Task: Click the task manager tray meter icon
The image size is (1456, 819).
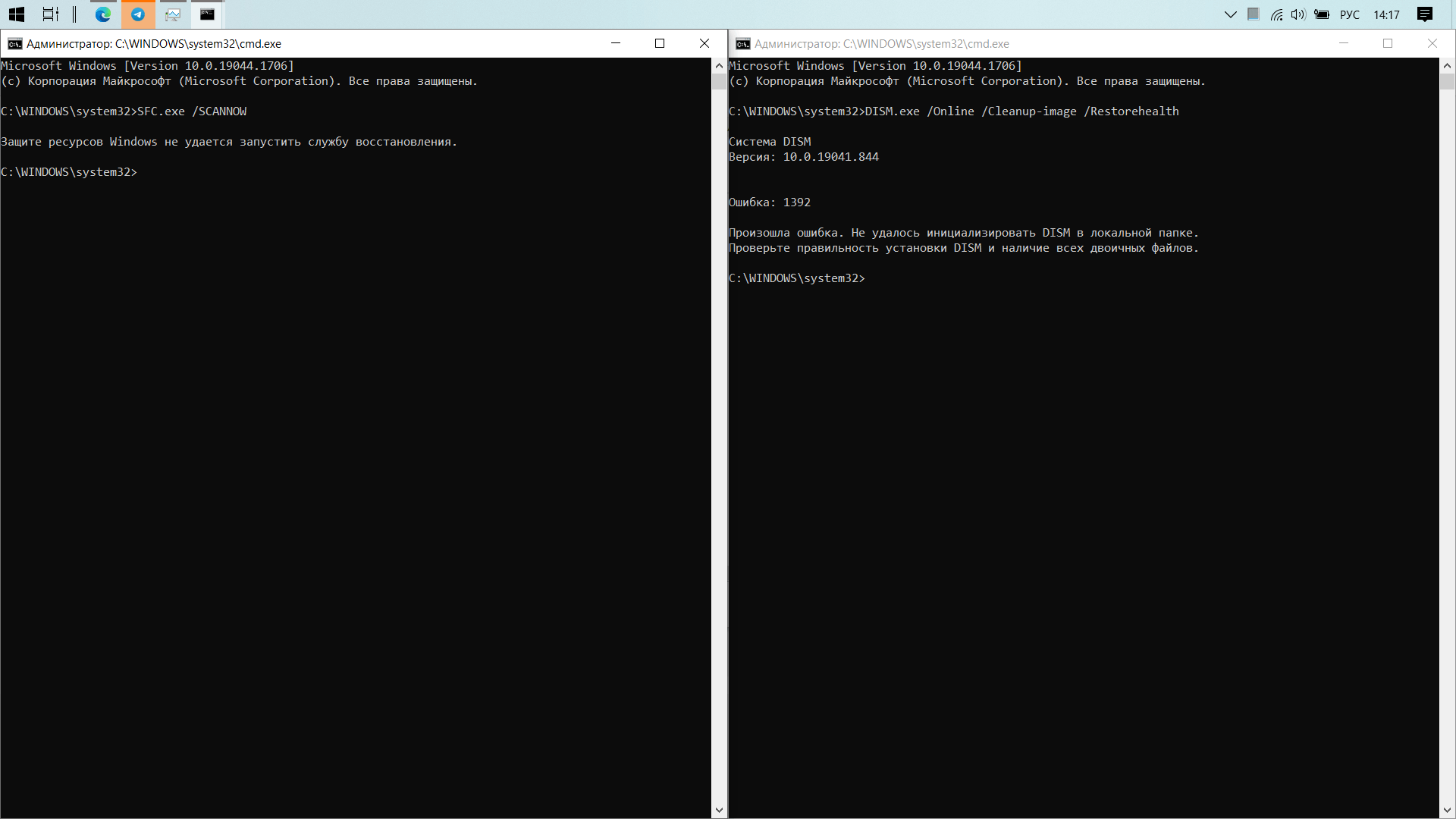Action: point(1254,14)
